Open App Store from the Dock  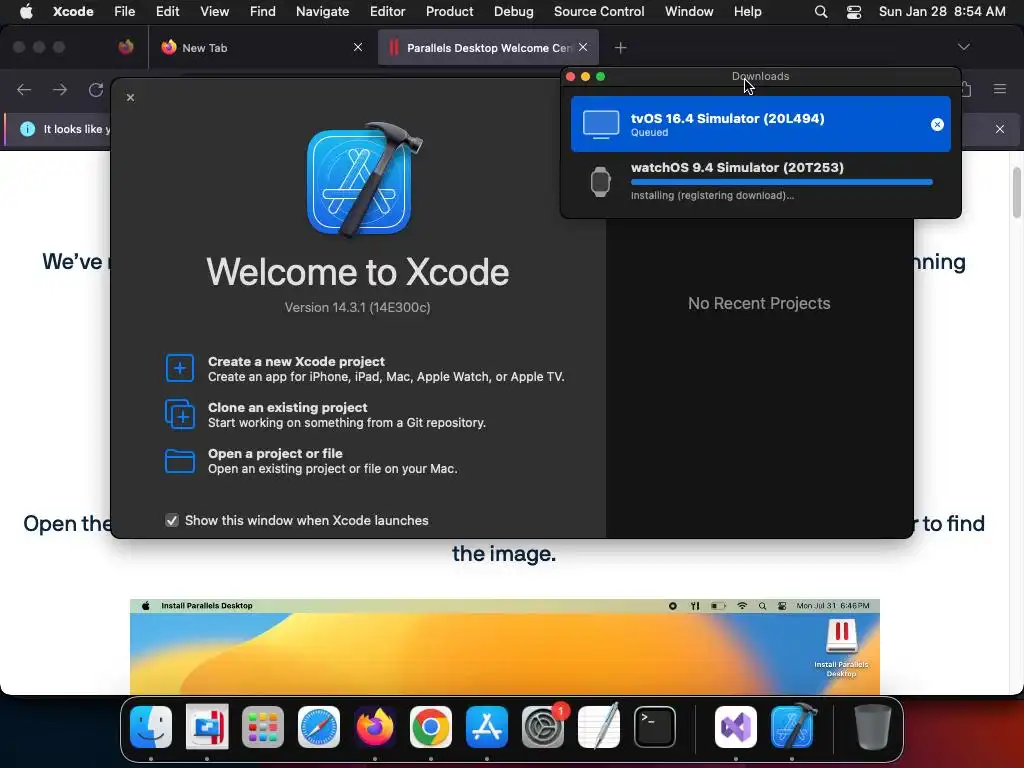487,726
